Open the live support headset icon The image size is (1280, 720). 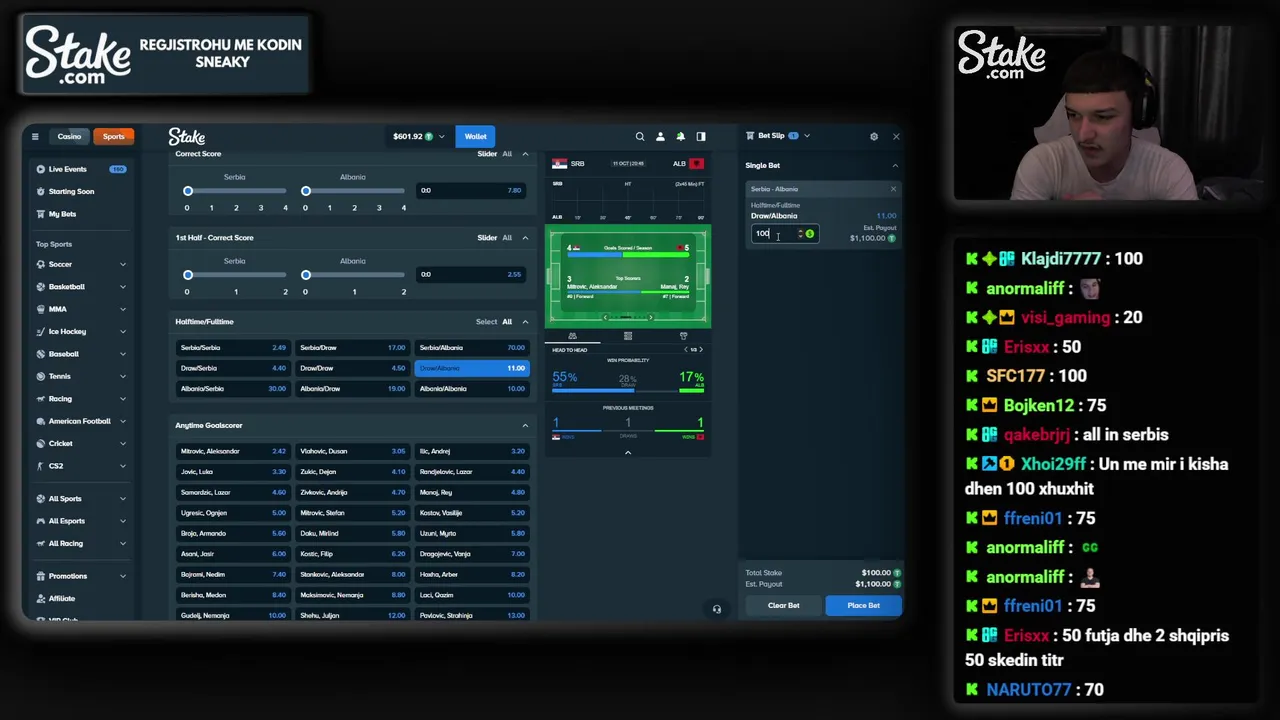(717, 609)
